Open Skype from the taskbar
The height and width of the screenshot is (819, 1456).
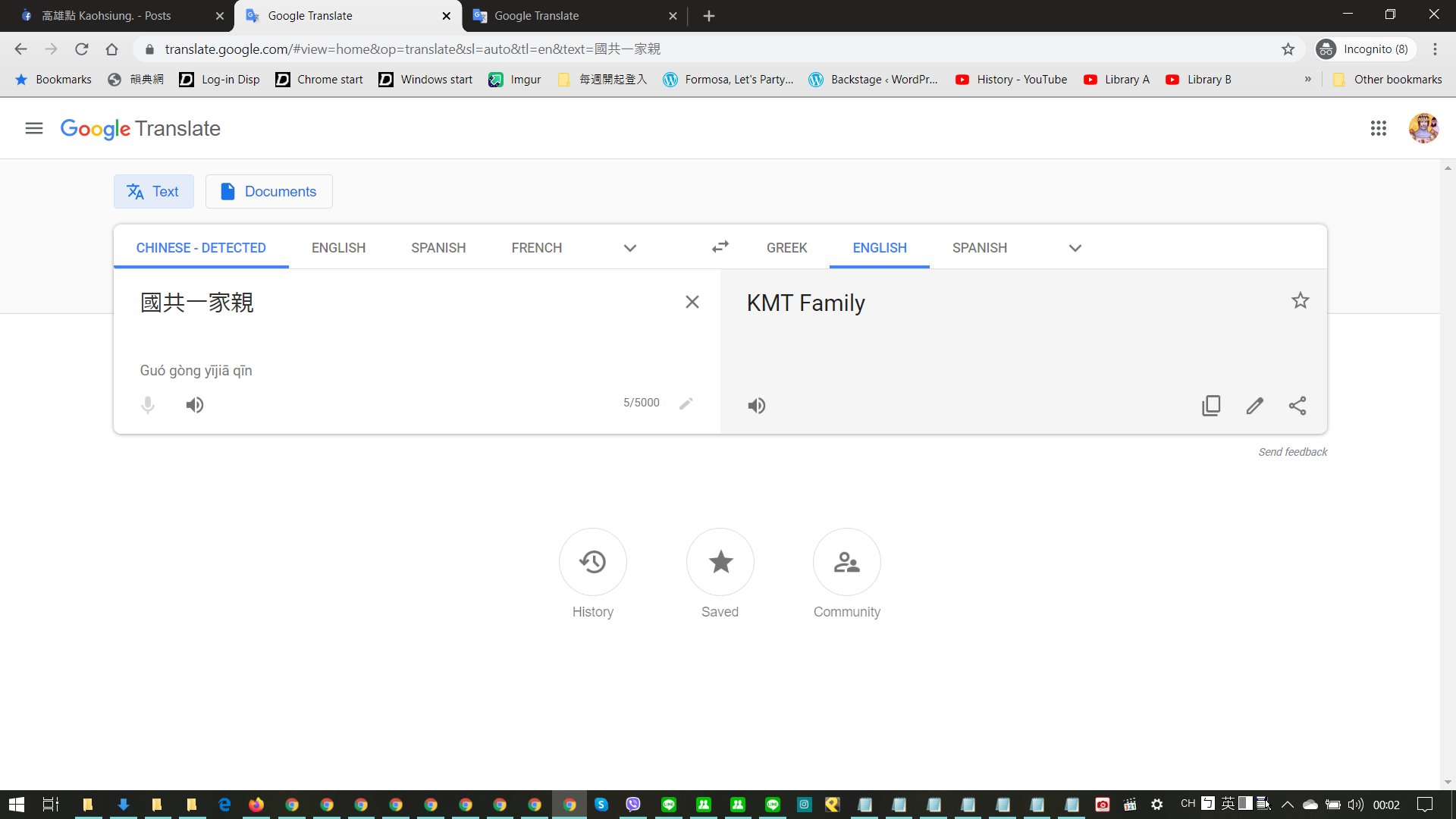[601, 805]
